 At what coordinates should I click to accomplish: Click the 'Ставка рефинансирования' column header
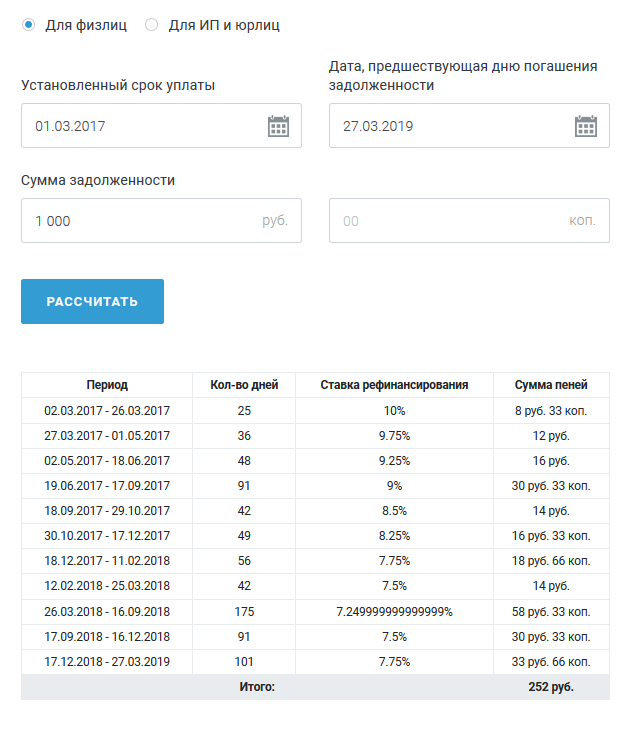tap(394, 385)
